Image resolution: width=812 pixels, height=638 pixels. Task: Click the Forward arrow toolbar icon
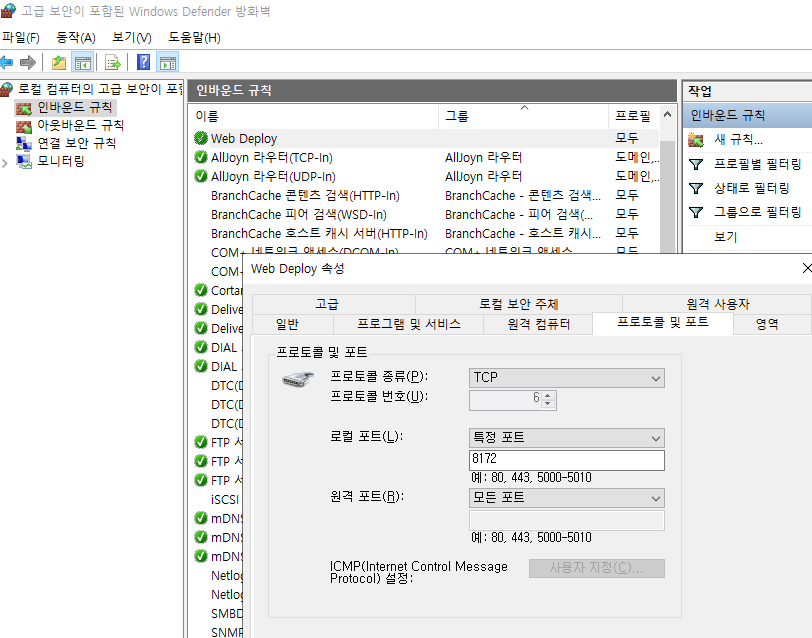(27, 63)
